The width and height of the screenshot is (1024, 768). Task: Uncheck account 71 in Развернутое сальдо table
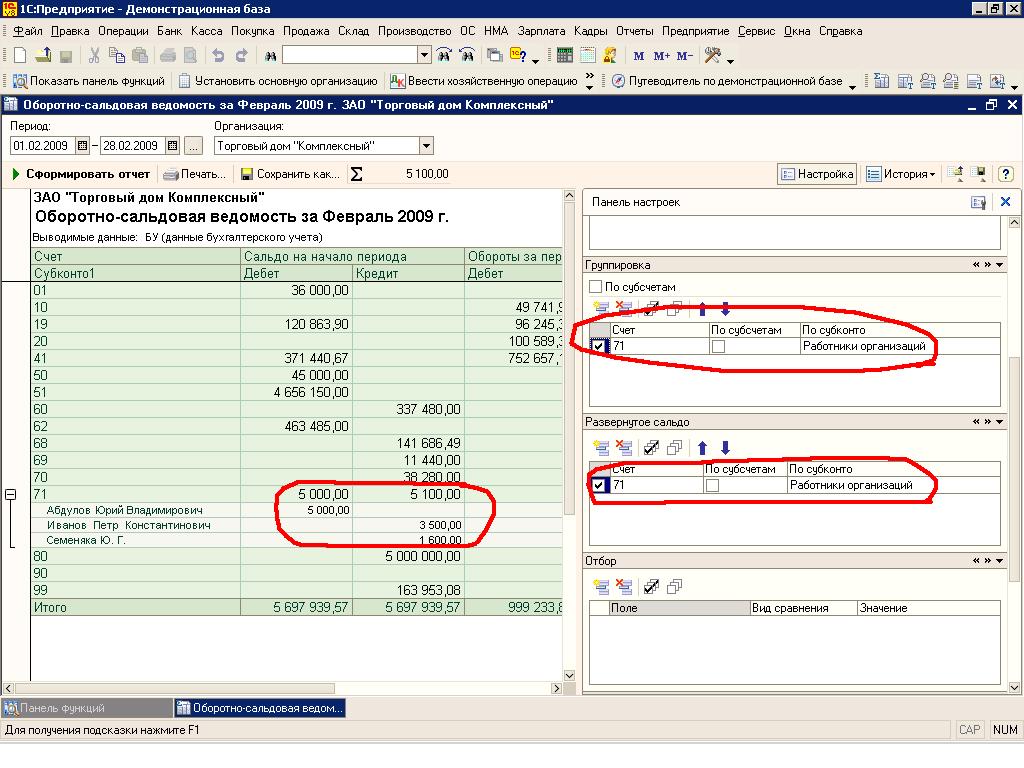[x=598, y=485]
